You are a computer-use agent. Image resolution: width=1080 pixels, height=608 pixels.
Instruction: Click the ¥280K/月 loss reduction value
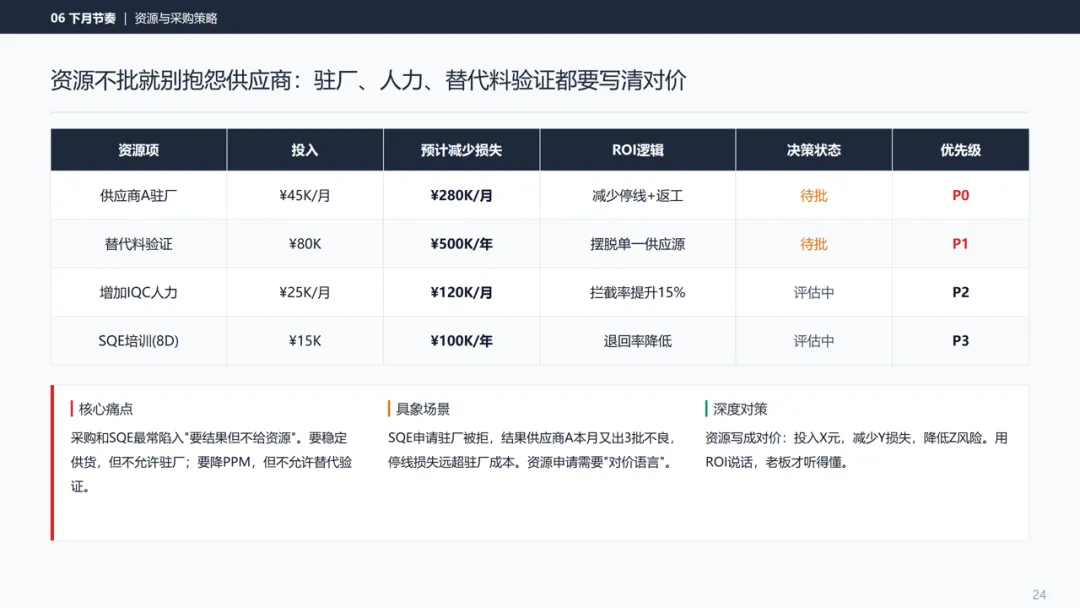[x=461, y=196]
